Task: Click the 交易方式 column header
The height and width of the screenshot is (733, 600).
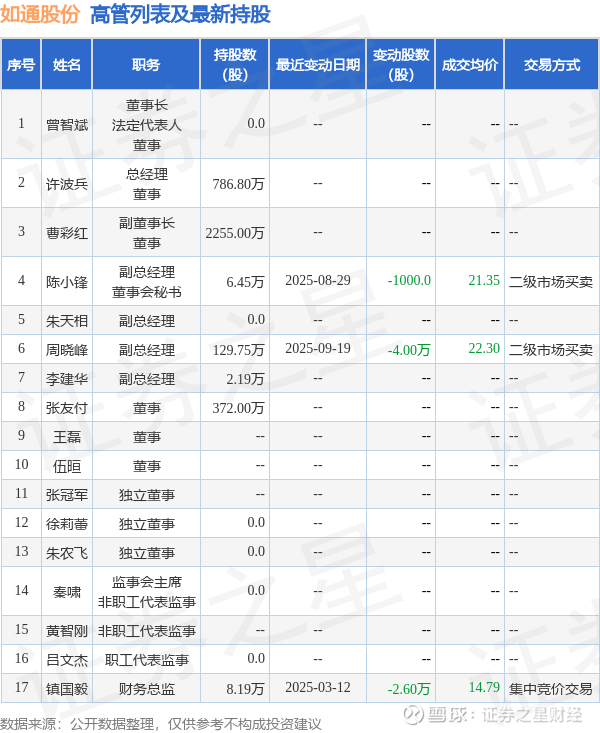Action: click(x=552, y=65)
